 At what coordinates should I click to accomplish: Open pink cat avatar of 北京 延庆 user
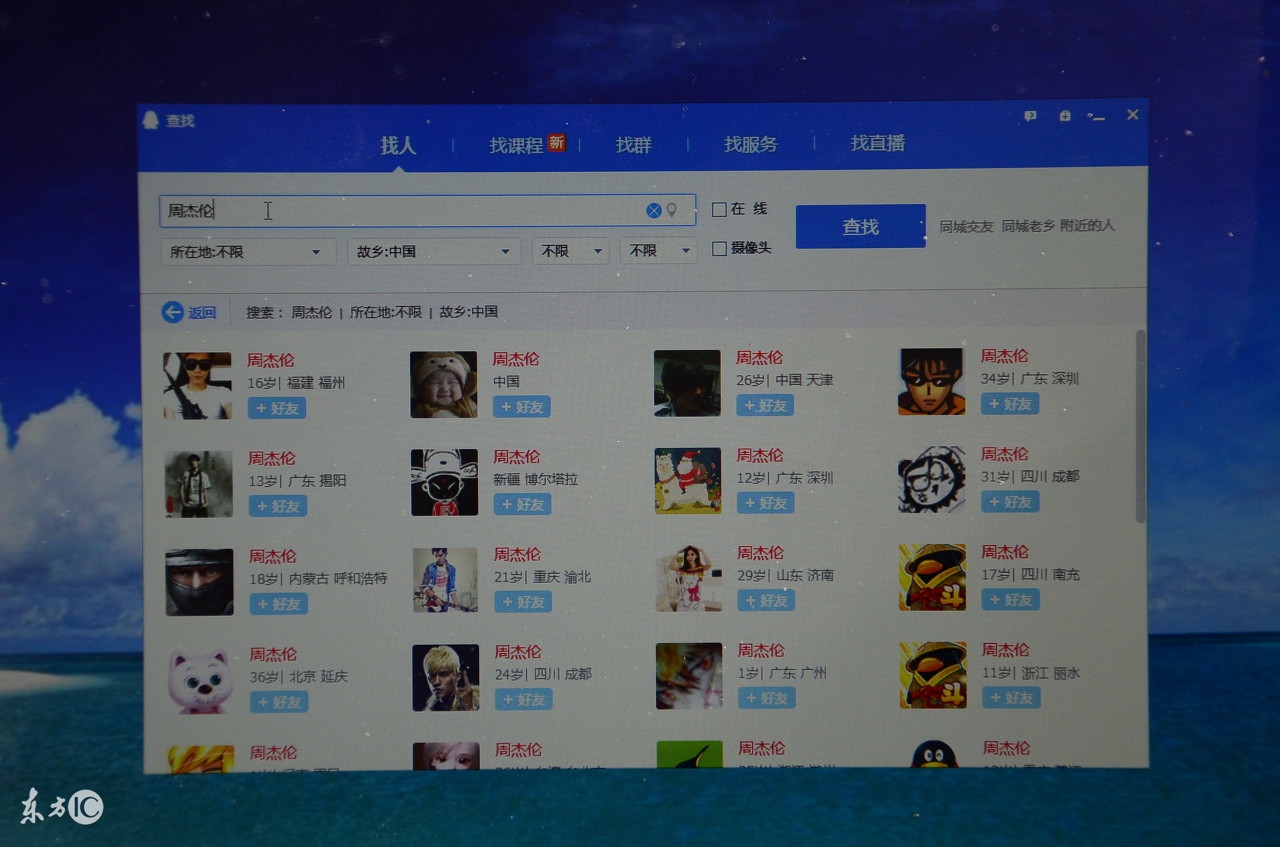click(x=200, y=680)
